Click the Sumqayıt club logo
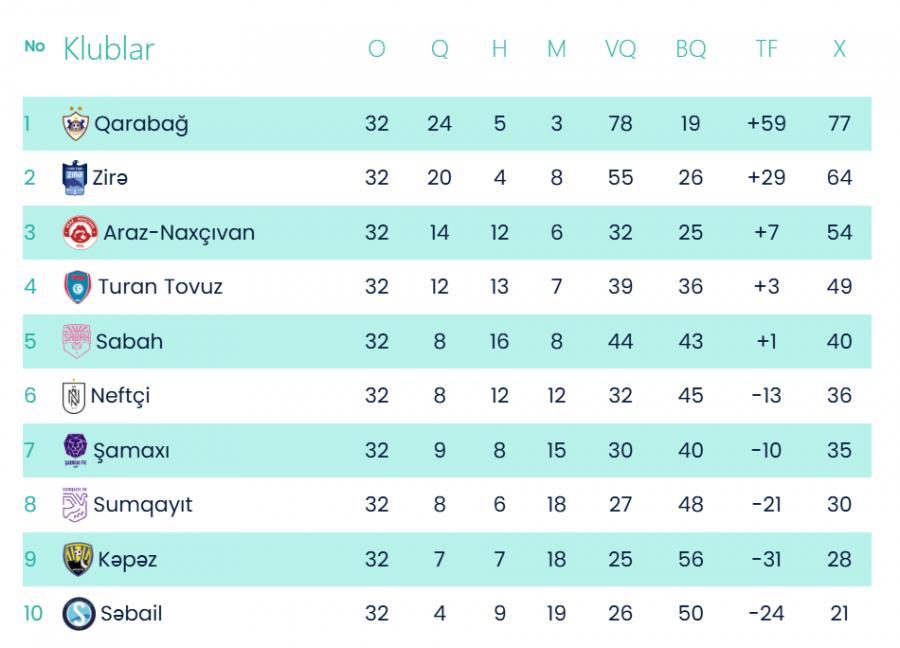The height and width of the screenshot is (648, 900). (75, 505)
